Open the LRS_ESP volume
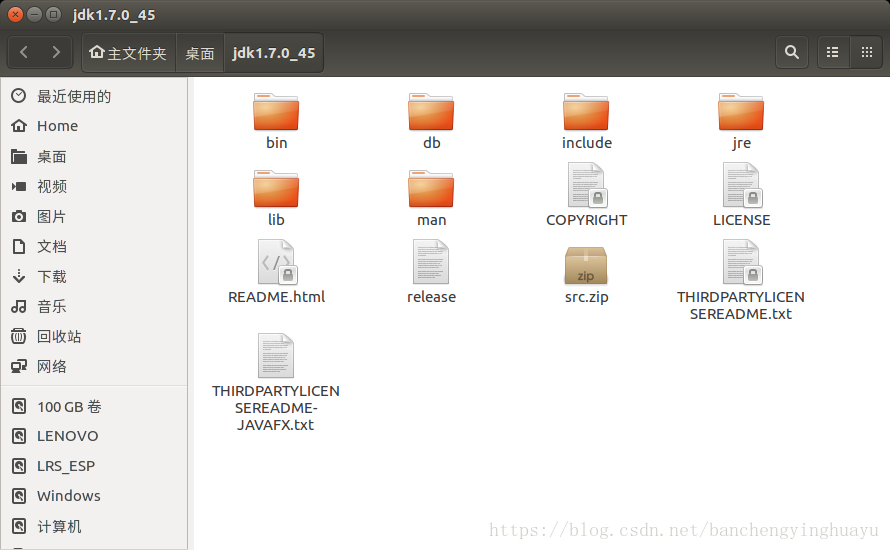Viewport: 890px width, 550px height. (x=94, y=466)
